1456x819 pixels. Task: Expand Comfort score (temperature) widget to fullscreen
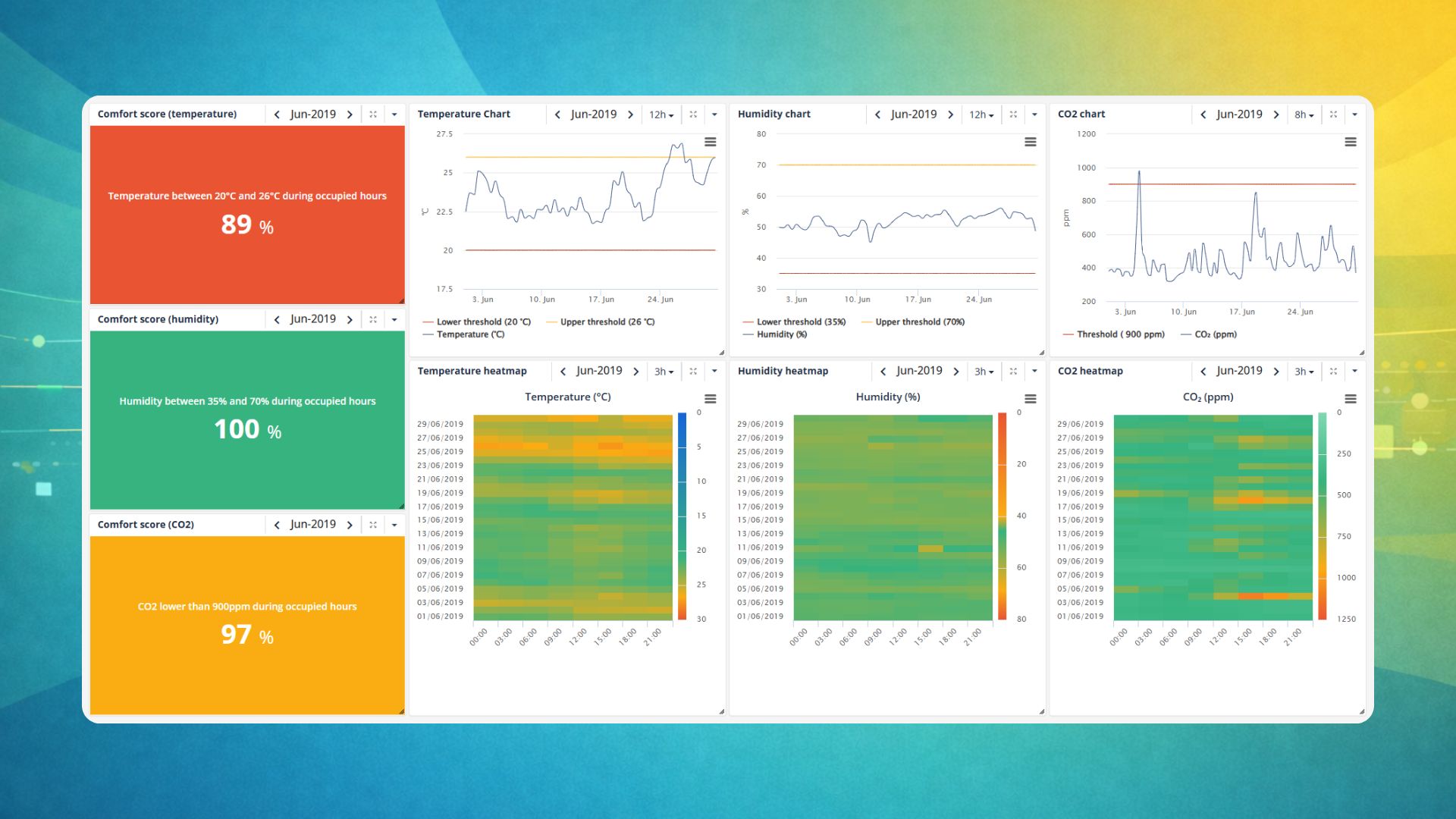(x=373, y=115)
